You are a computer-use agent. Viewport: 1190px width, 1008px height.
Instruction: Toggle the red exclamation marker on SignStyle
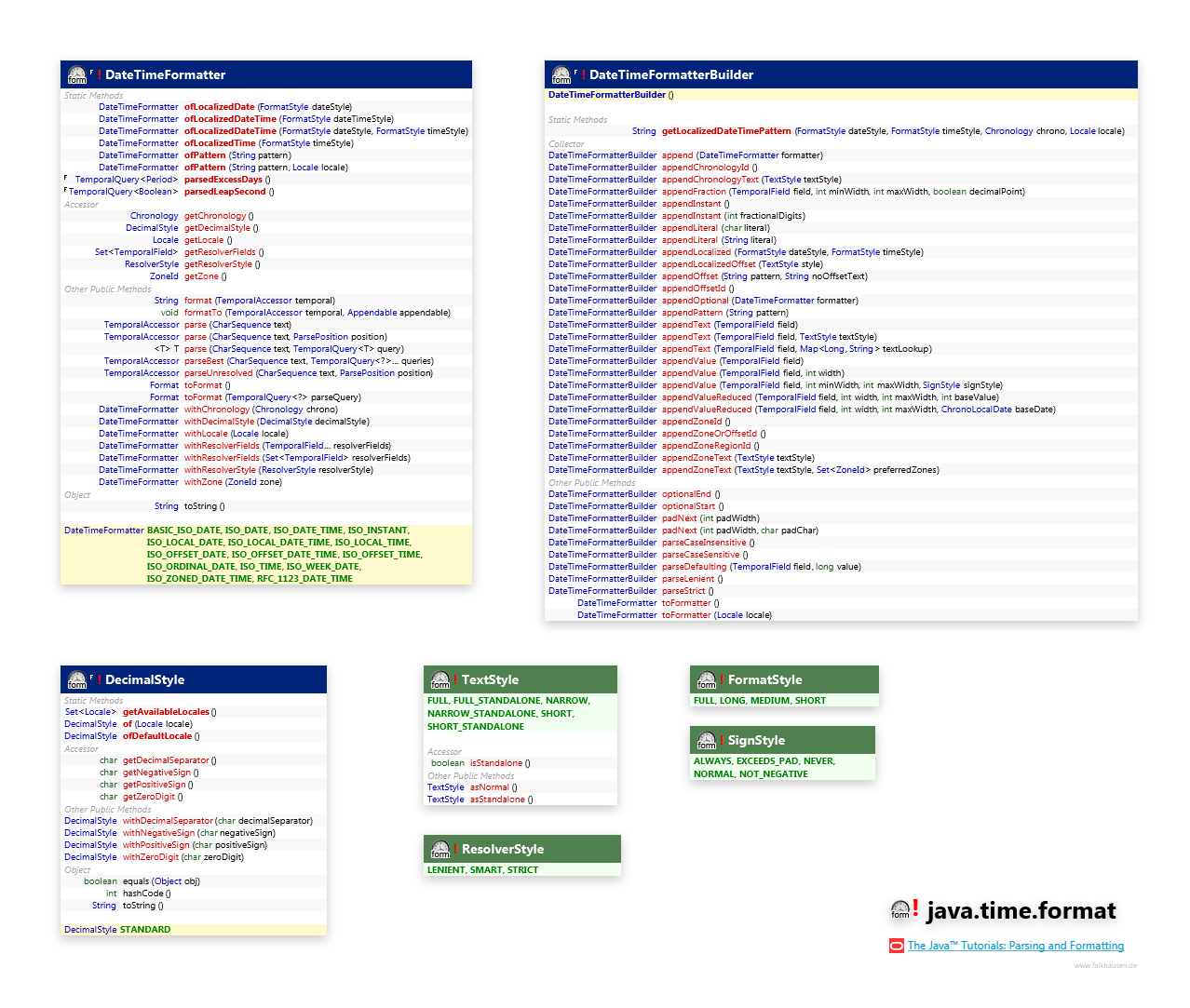[720, 738]
